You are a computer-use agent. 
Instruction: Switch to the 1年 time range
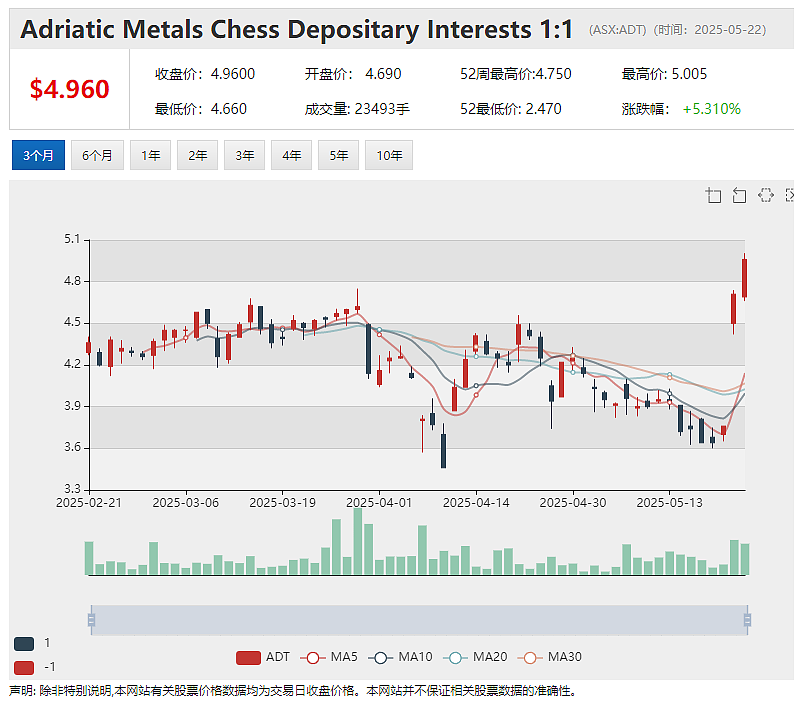point(150,155)
